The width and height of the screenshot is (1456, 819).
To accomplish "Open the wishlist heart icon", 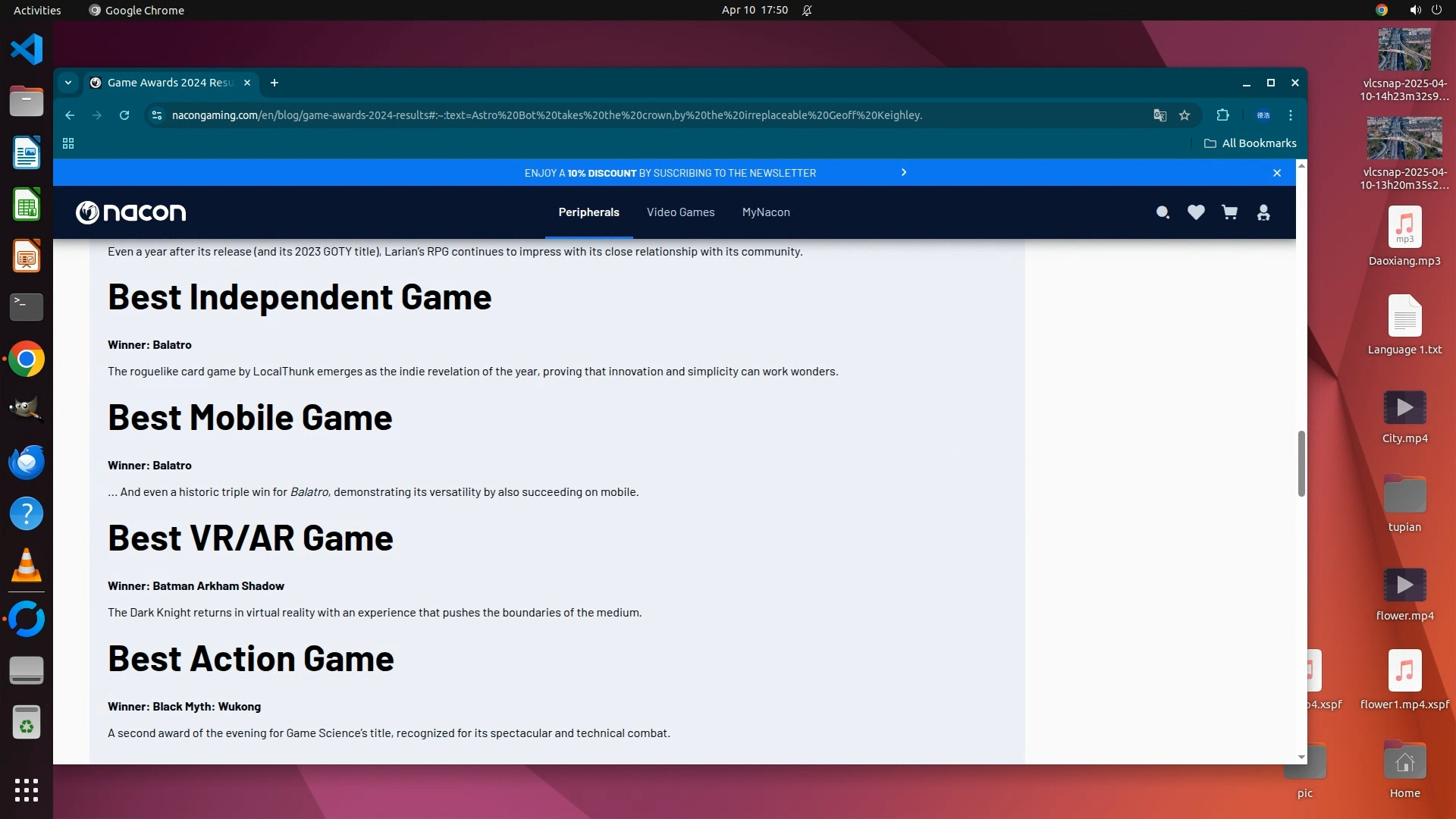I will point(1196,212).
